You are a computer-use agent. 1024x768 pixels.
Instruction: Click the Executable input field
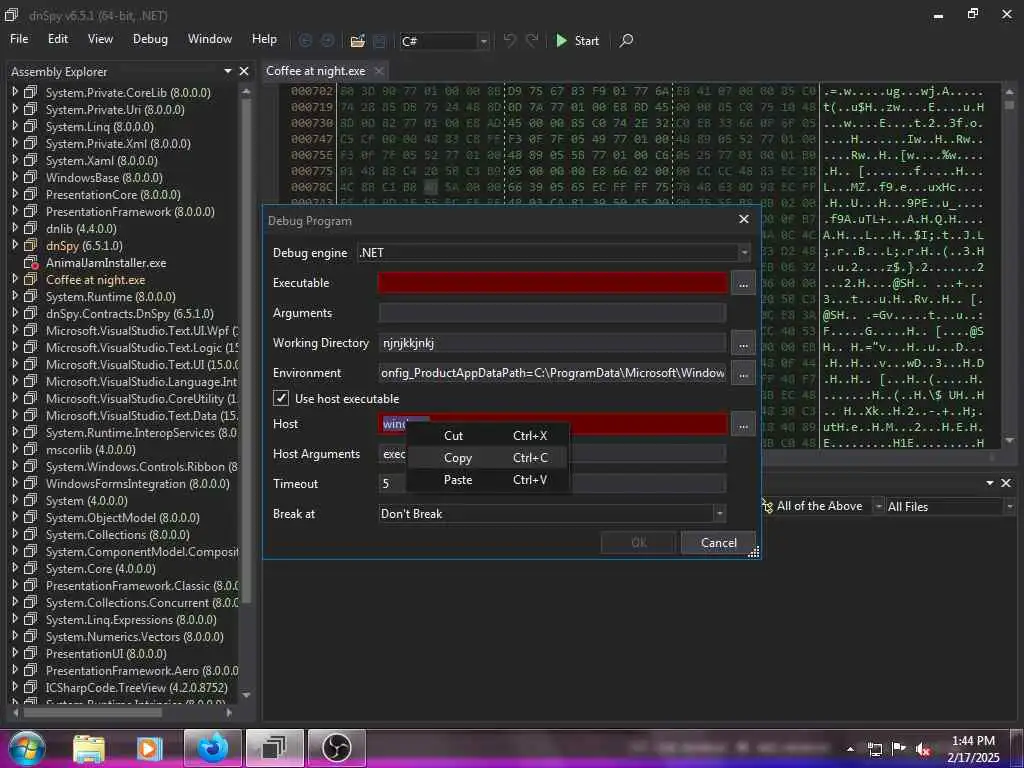tap(552, 283)
